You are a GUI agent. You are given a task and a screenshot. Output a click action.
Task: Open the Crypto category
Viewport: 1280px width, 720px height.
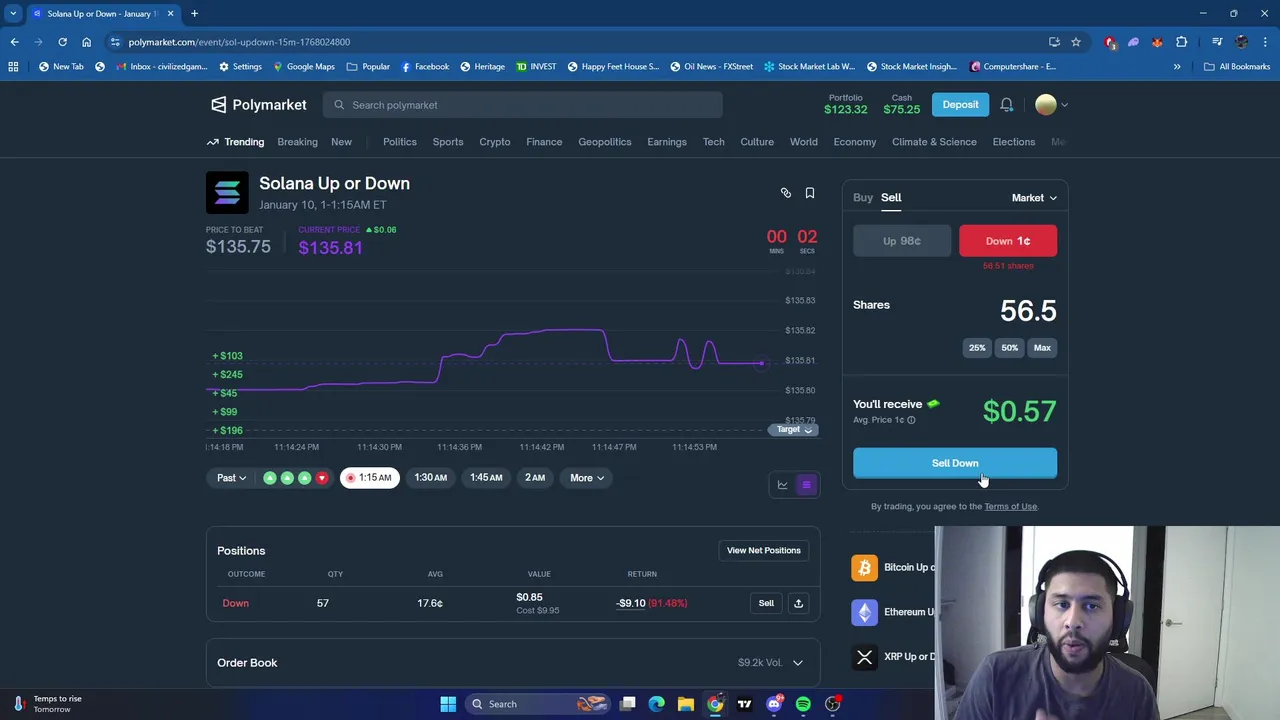click(495, 142)
